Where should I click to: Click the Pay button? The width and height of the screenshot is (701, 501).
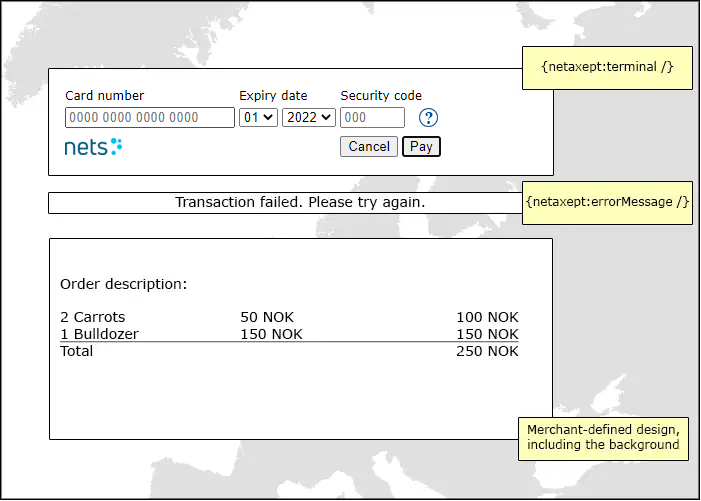click(x=421, y=147)
